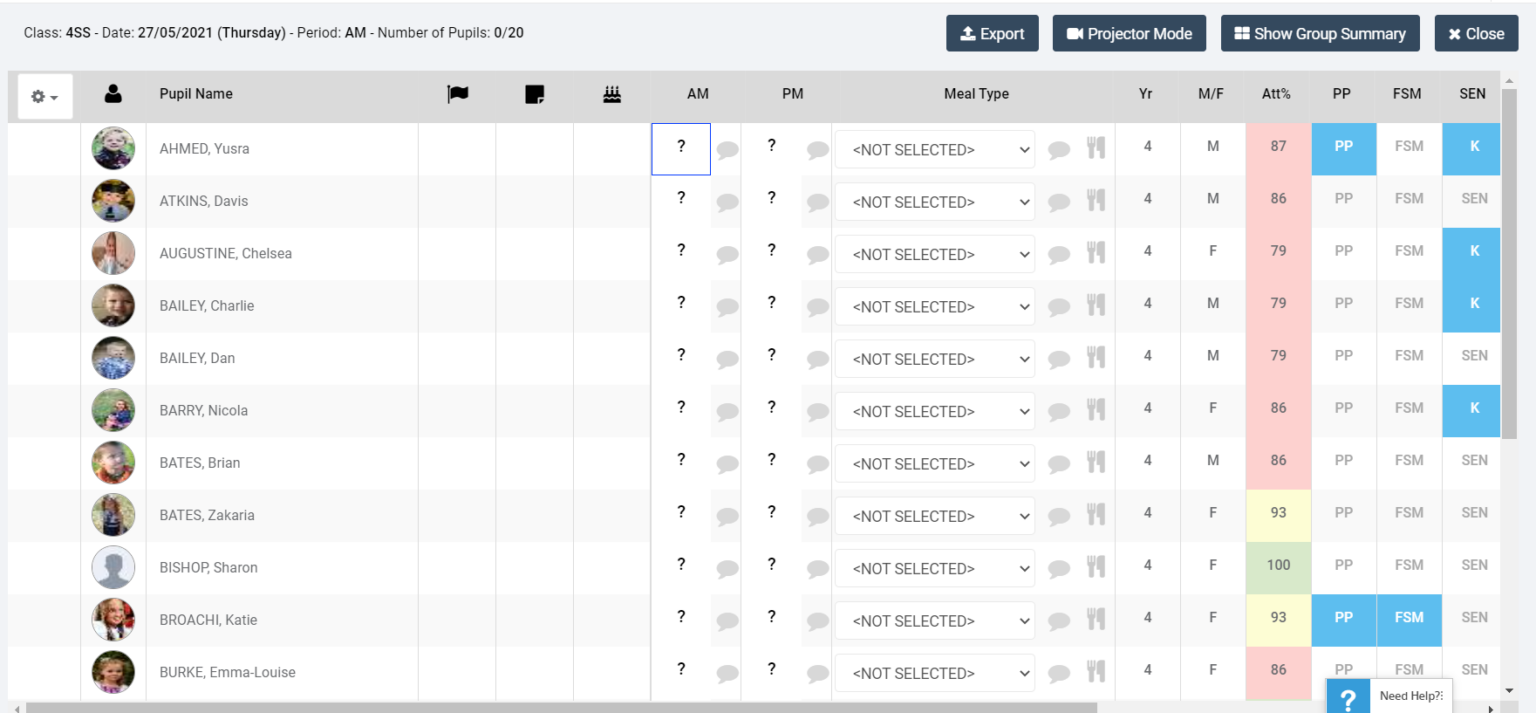Click the sticky note column header icon
1536x713 pixels.
click(x=534, y=94)
